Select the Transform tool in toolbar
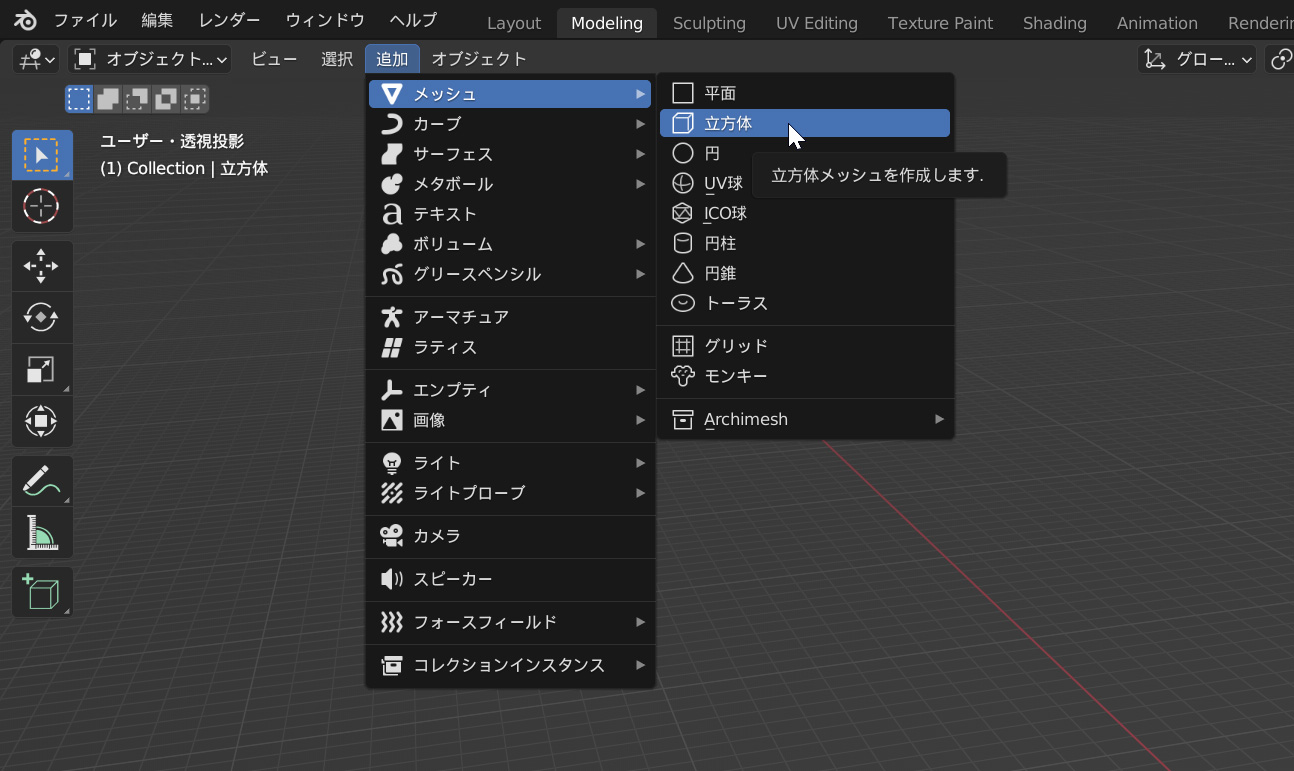The height and width of the screenshot is (771, 1294). coord(41,421)
